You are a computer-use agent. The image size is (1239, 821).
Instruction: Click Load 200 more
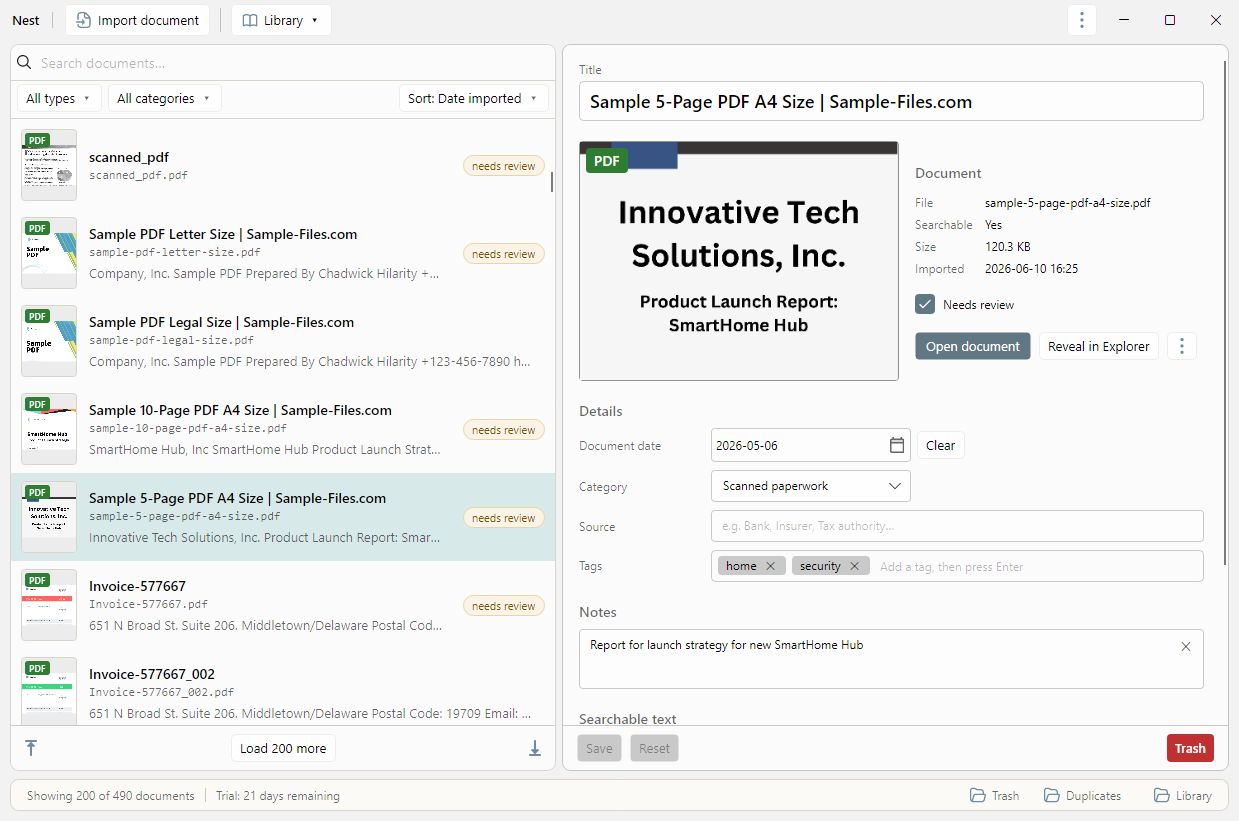[283, 748]
